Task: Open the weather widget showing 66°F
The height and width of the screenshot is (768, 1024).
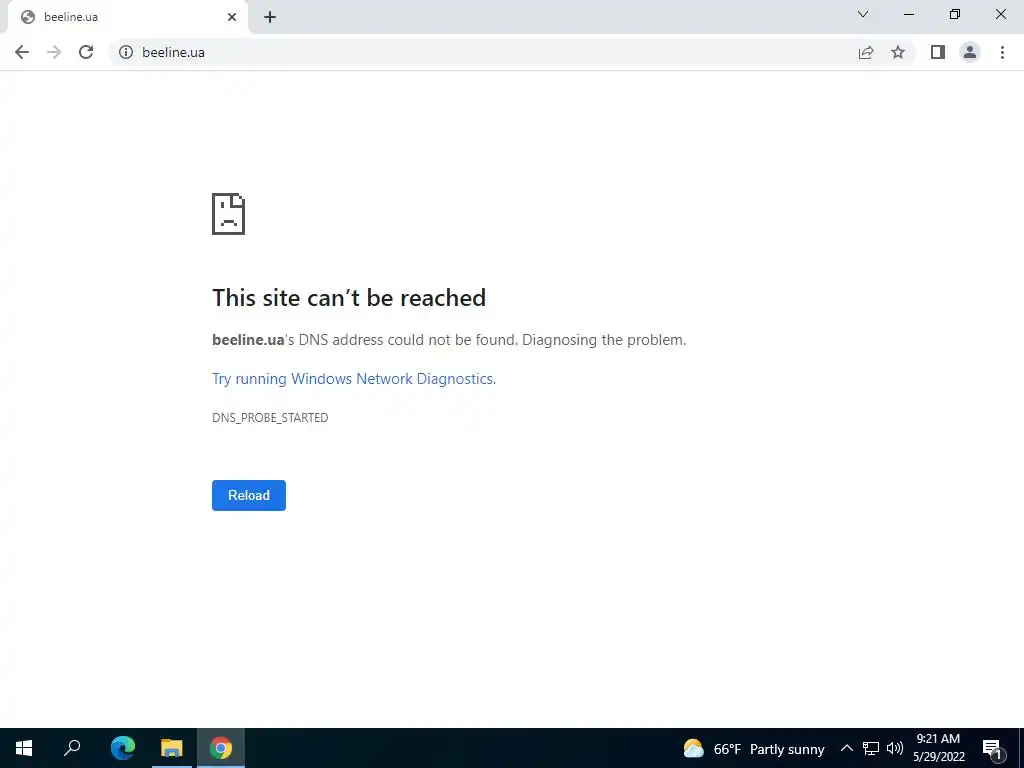Action: 754,749
